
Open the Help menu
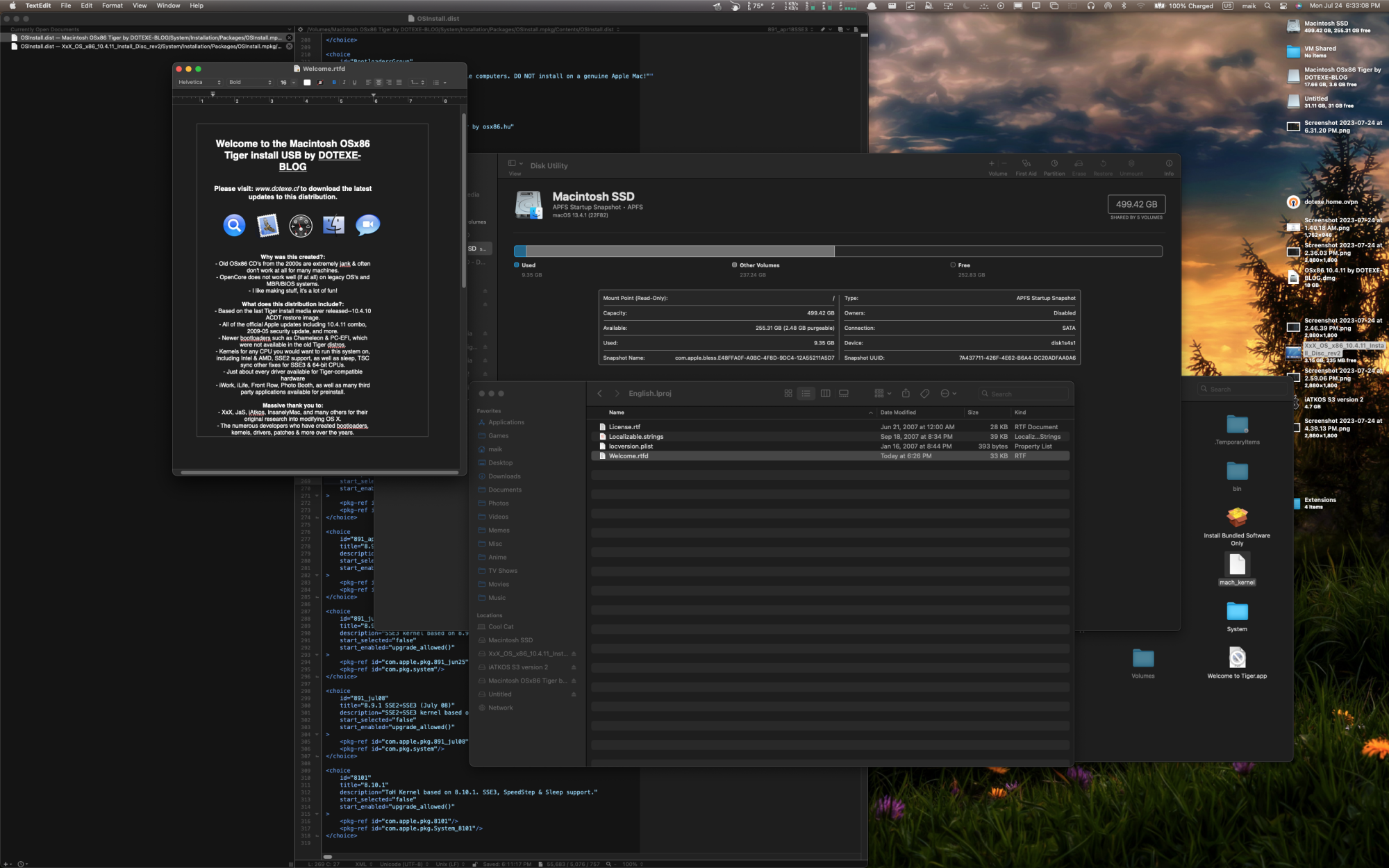point(197,6)
